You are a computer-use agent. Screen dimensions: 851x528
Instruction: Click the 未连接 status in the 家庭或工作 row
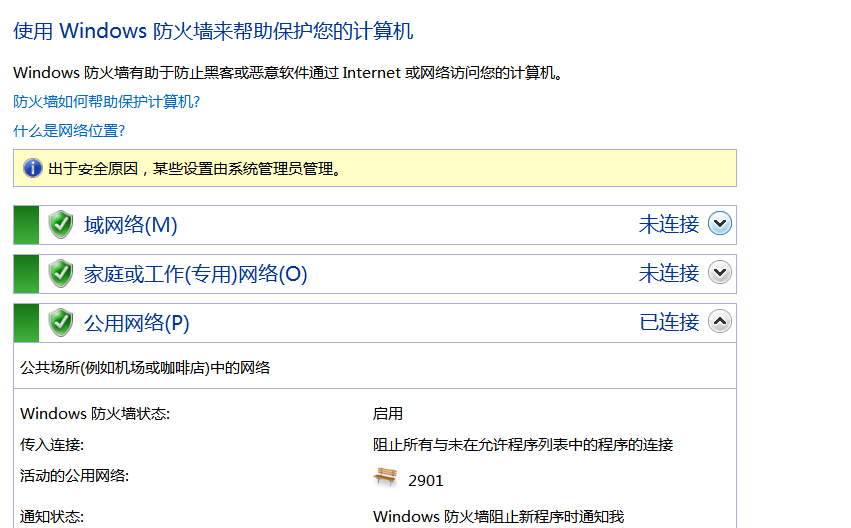(668, 273)
